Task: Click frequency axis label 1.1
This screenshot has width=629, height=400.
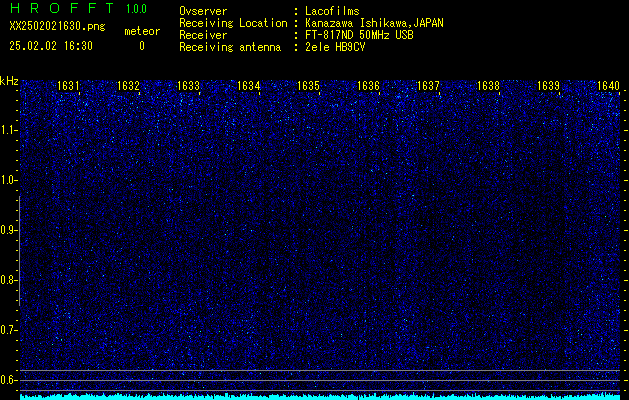Action: coord(8,130)
